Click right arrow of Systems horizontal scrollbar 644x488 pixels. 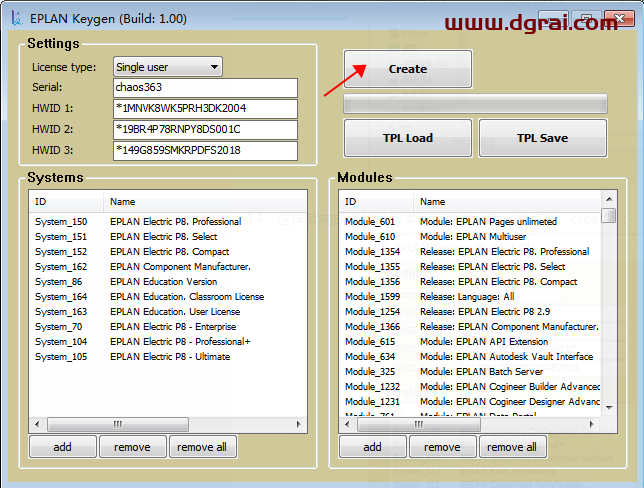point(299,424)
